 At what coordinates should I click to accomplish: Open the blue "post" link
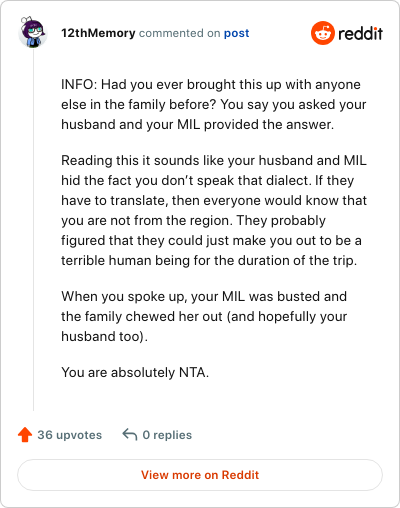[x=236, y=33]
